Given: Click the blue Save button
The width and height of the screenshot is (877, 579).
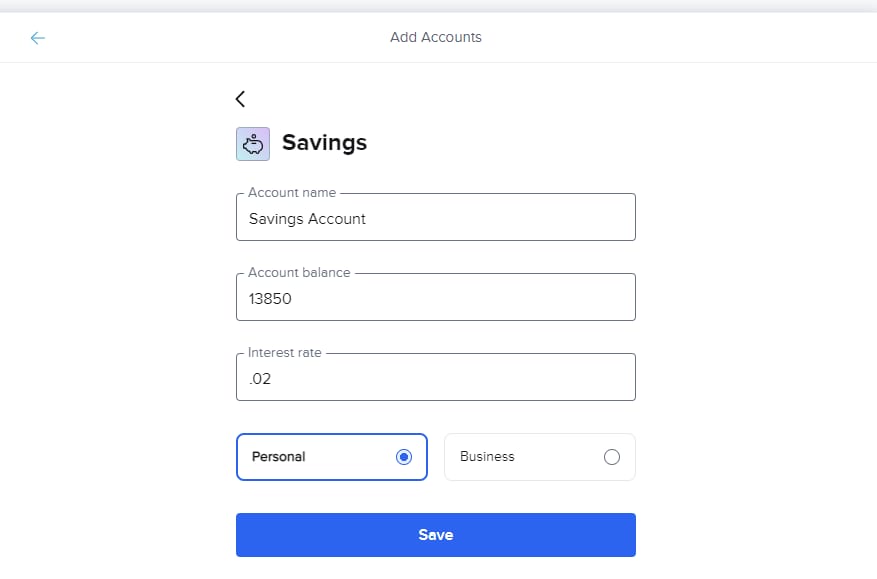Looking at the screenshot, I should [436, 535].
